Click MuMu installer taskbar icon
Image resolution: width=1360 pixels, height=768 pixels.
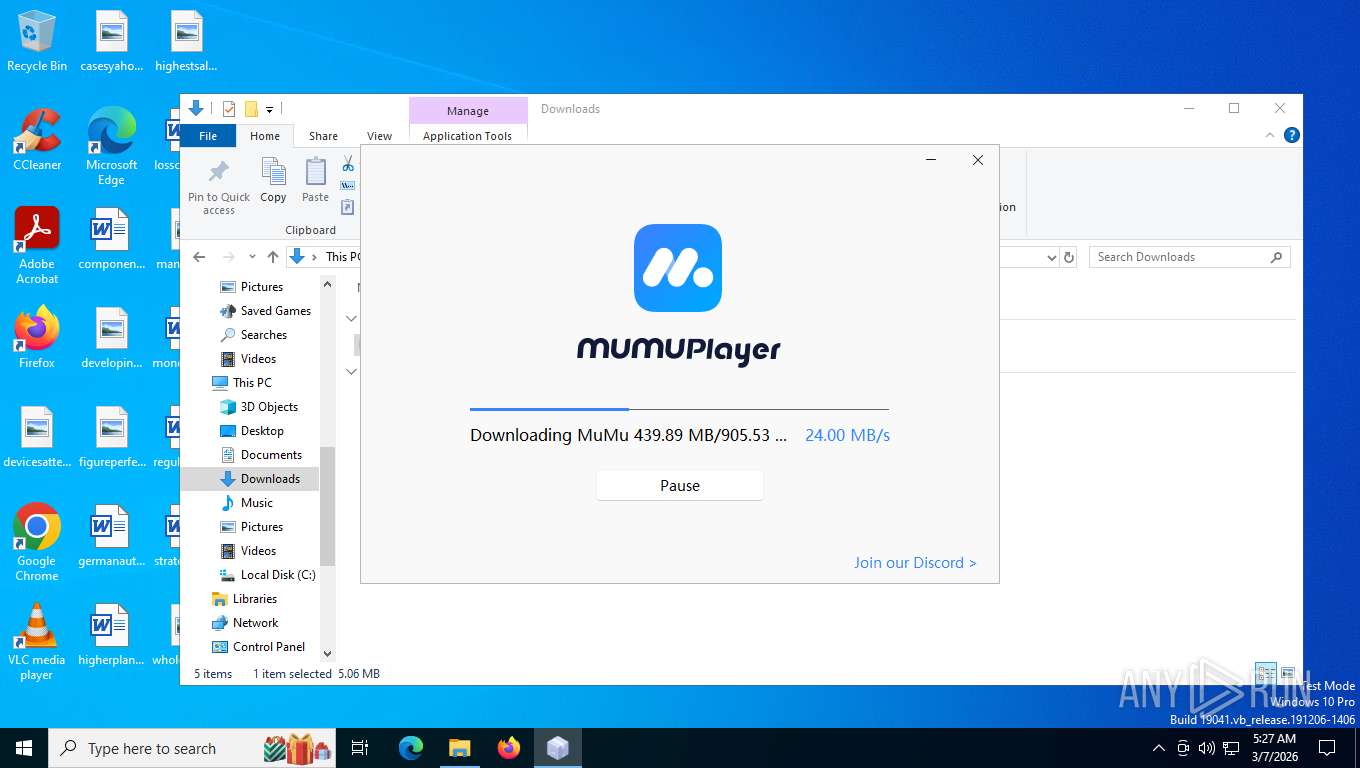[557, 748]
